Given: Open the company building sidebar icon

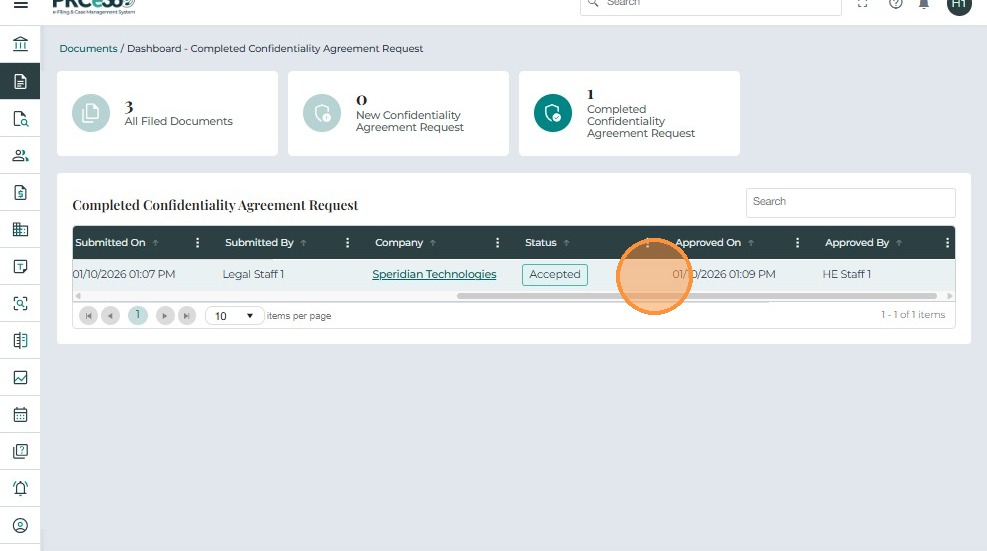Looking at the screenshot, I should click(x=20, y=229).
